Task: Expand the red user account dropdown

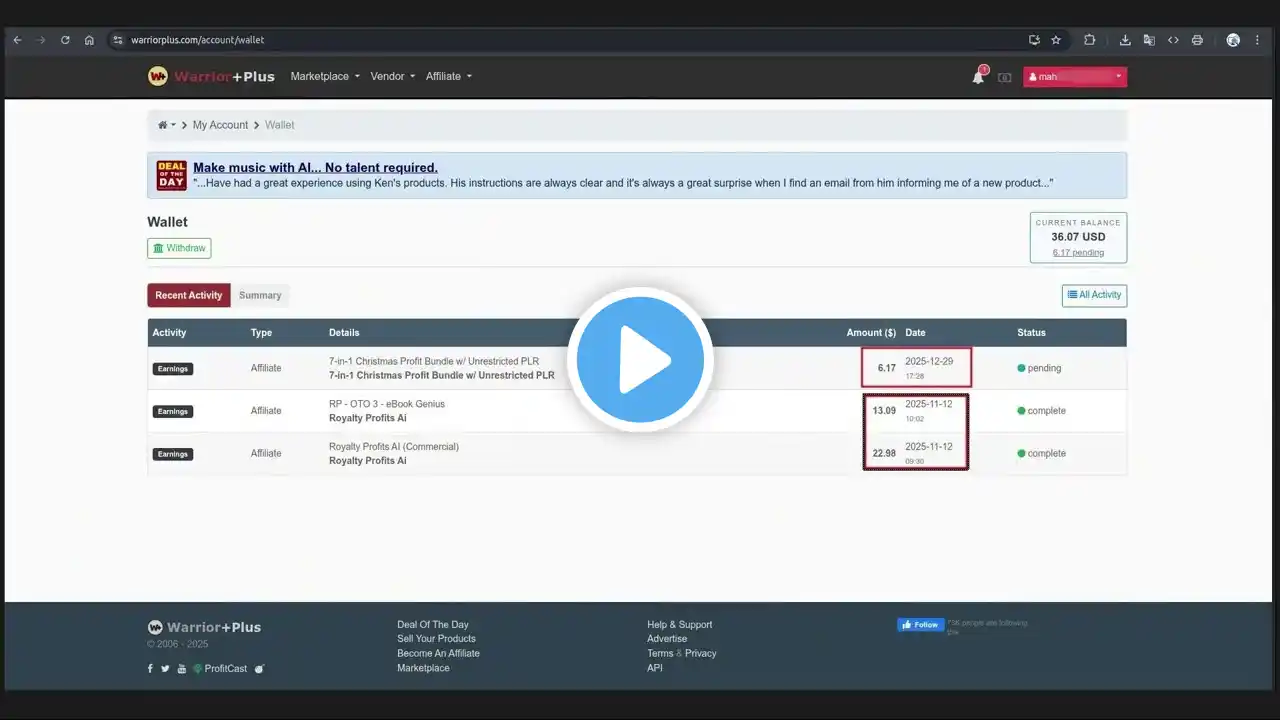Action: click(1075, 77)
